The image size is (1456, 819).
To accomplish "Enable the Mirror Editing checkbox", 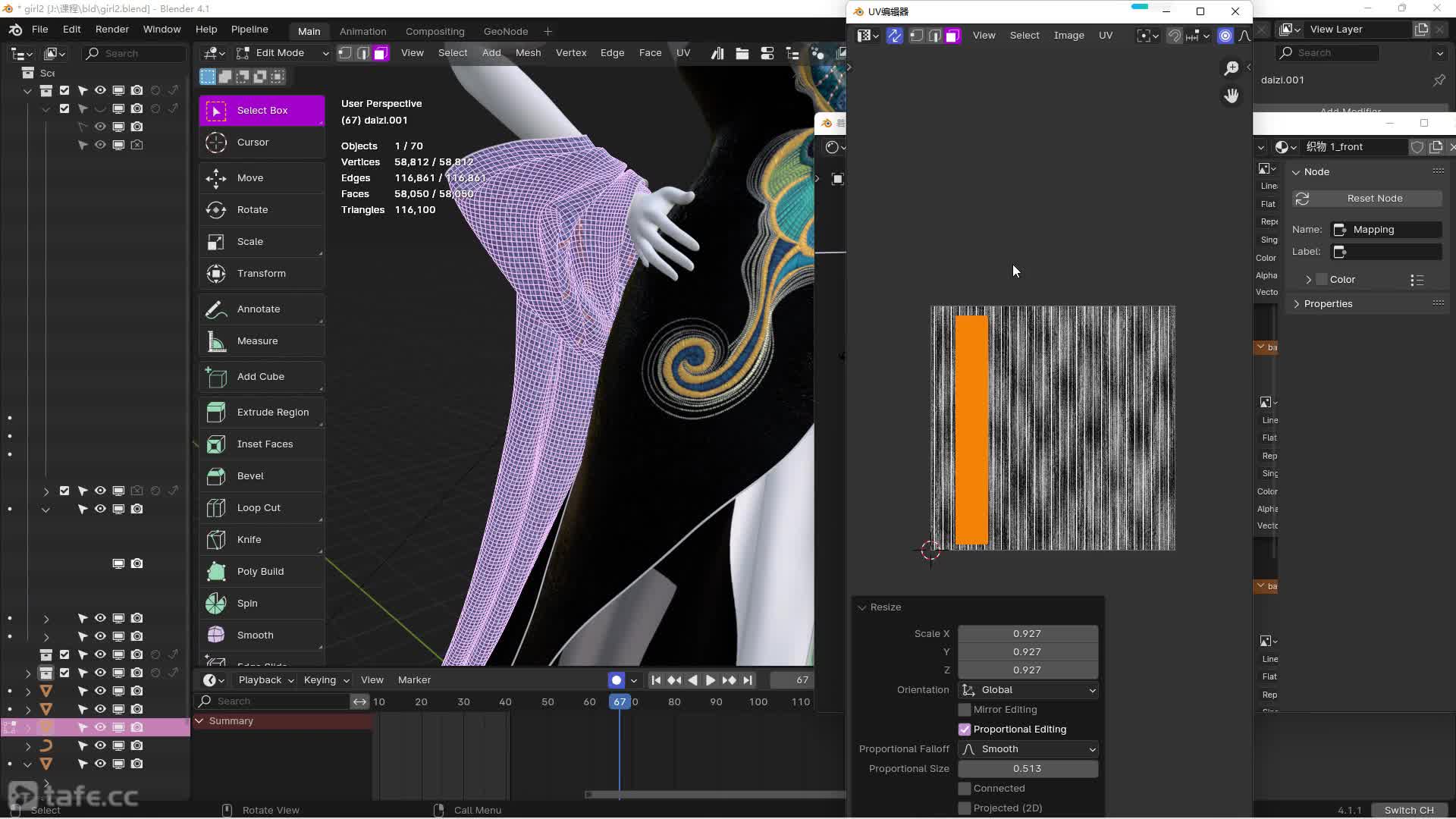I will coord(965,710).
